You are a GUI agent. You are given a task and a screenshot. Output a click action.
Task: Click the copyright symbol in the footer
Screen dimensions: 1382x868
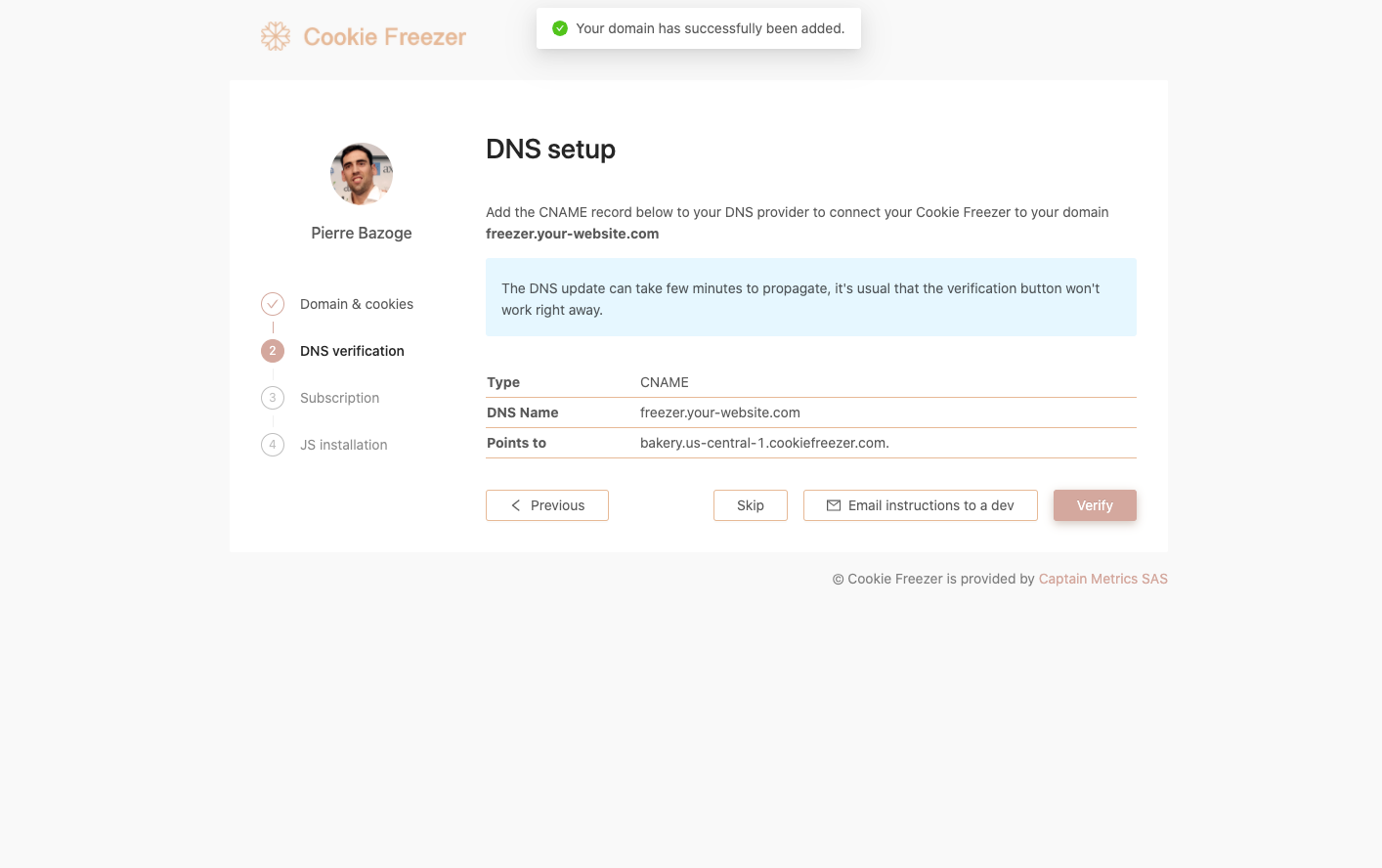[x=838, y=579]
